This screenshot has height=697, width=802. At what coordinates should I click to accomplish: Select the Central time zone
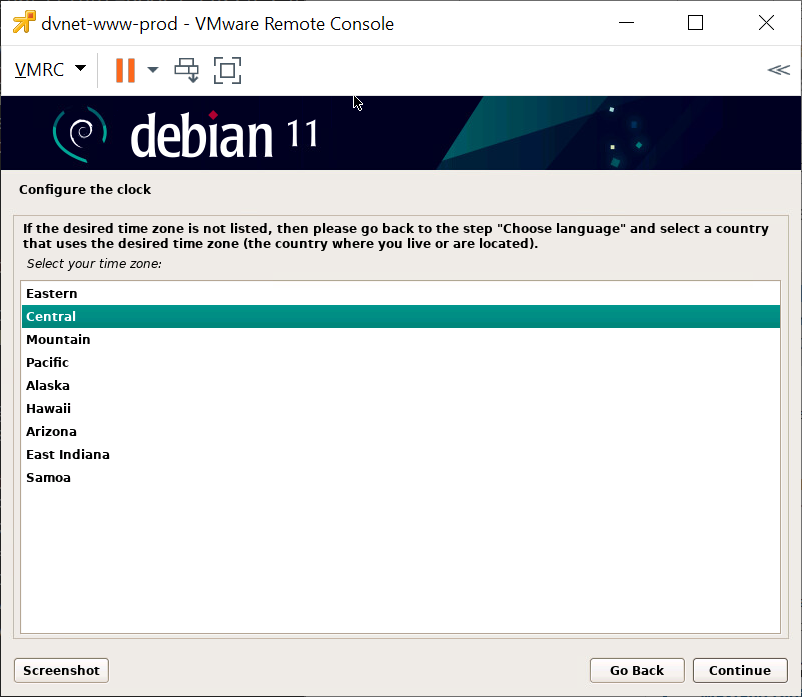[51, 317]
